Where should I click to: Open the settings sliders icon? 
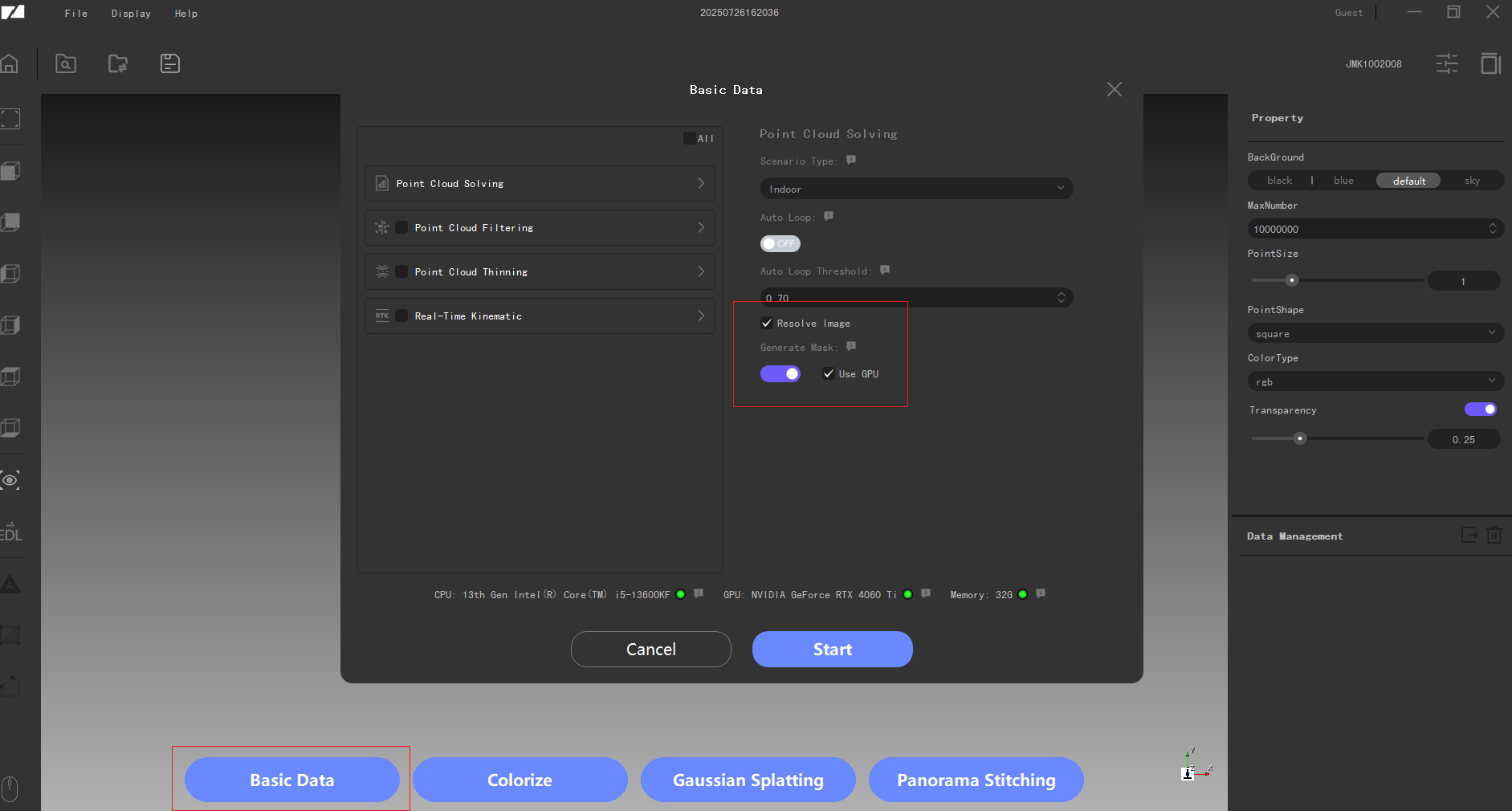coord(1446,63)
